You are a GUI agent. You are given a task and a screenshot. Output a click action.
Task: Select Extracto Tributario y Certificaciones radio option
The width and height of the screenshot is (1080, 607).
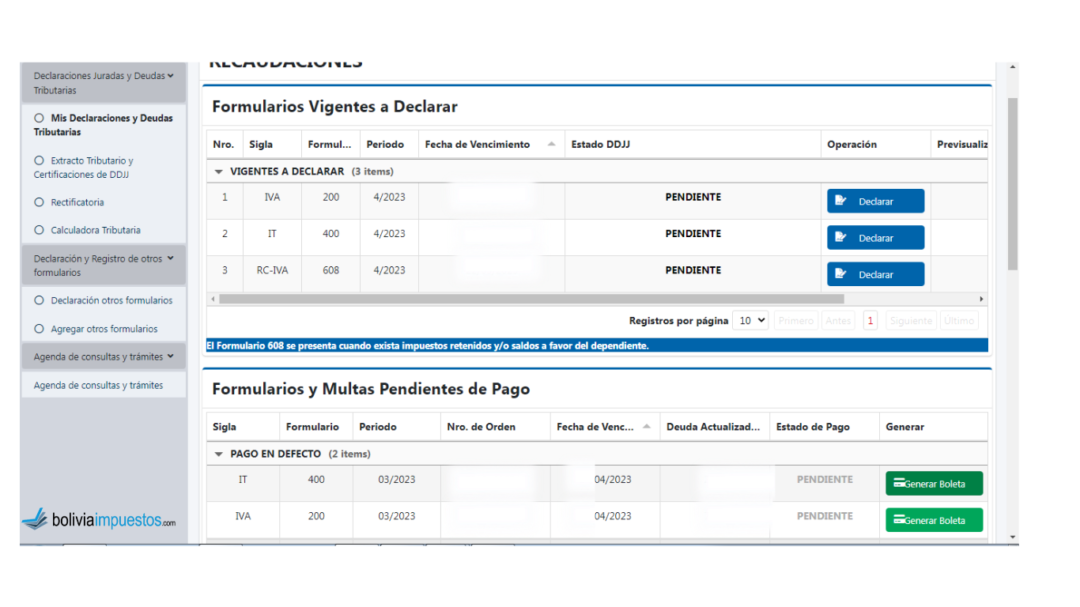coord(40,160)
